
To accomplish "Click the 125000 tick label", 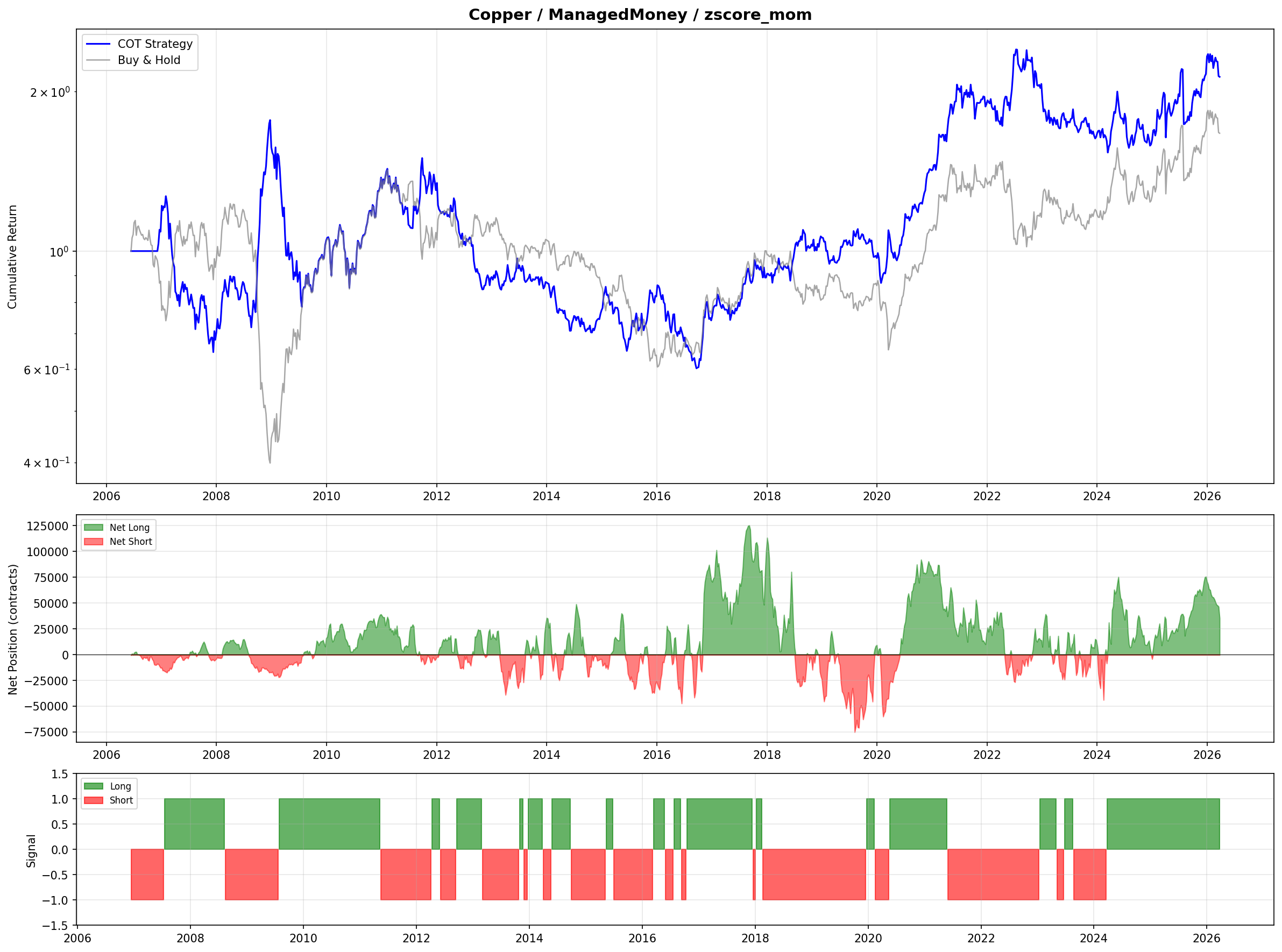I will [47, 526].
